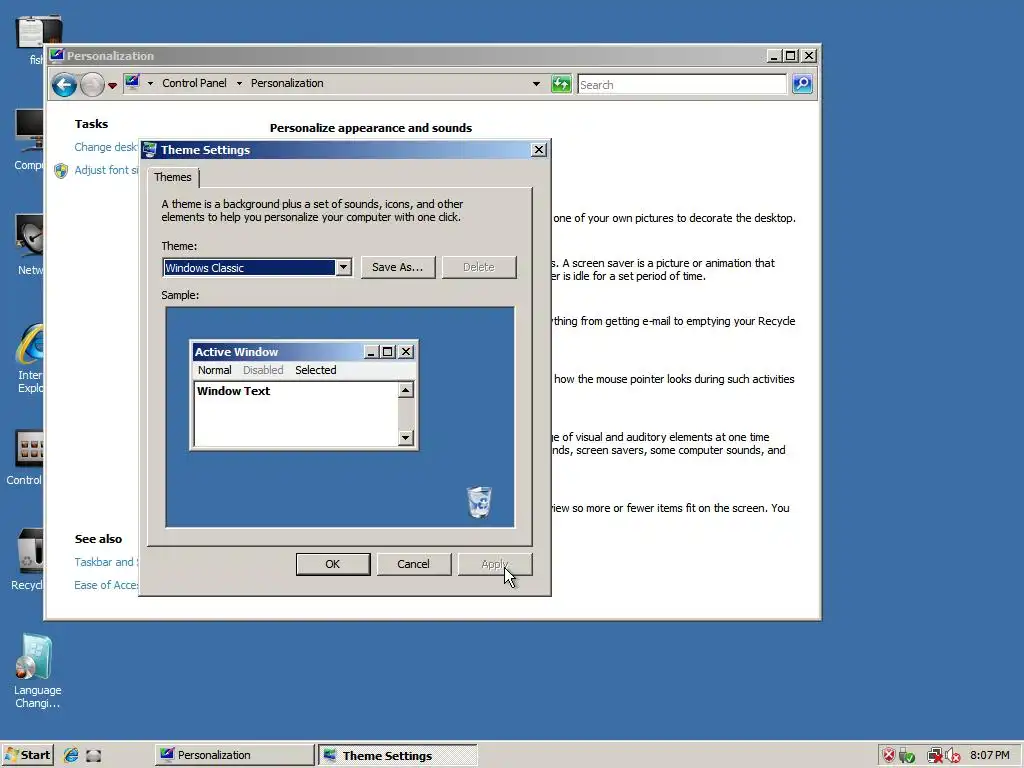Select the Control Panel desktop icon
The height and width of the screenshot is (768, 1024).
(25, 458)
